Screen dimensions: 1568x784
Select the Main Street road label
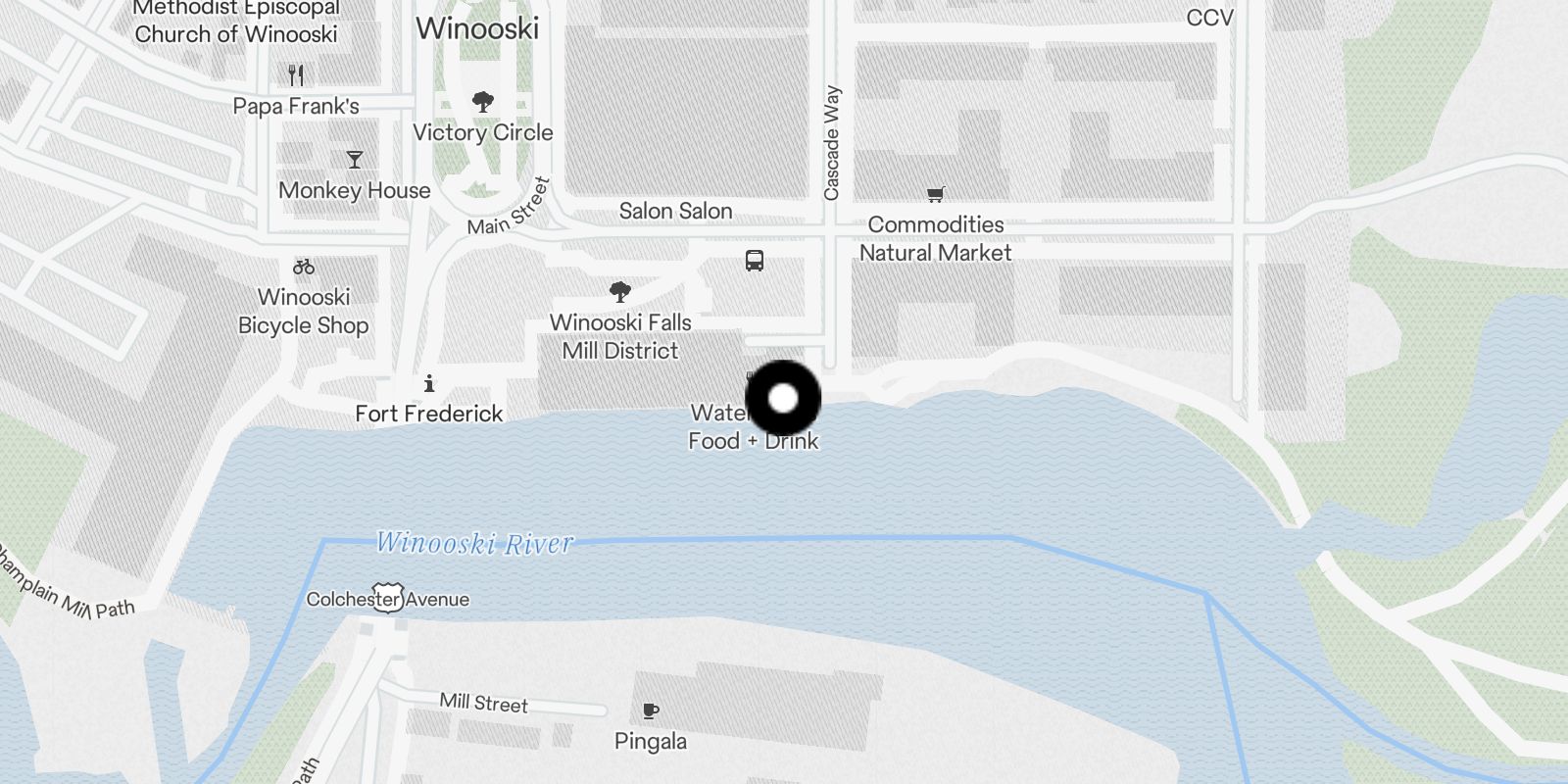[x=510, y=208]
